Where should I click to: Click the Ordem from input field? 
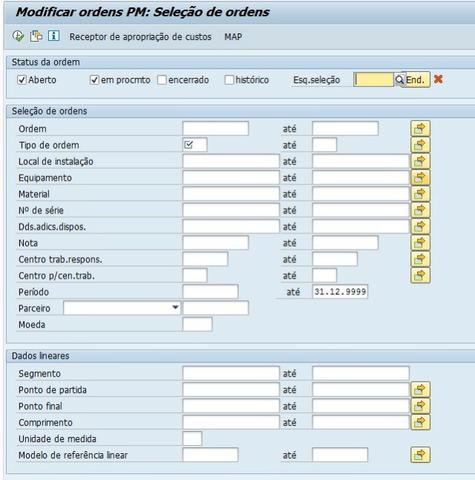[216, 129]
